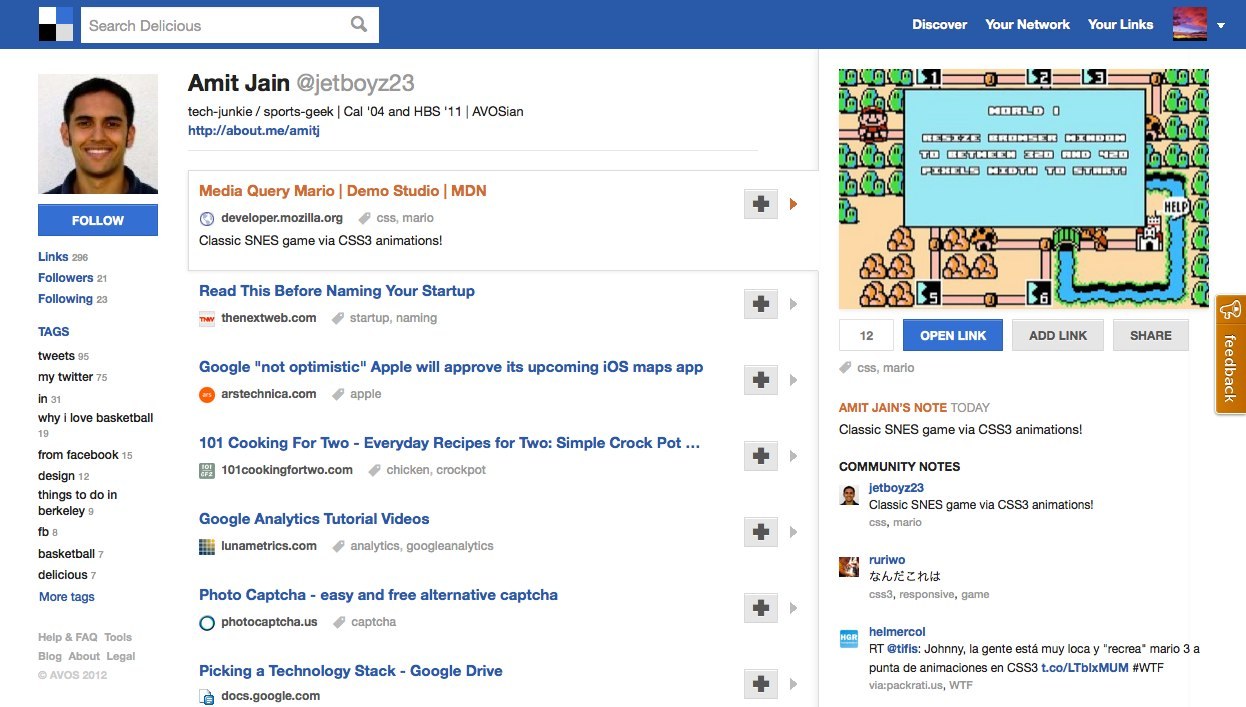Expand arrow for Google Analytics Tutorial Videos
Viewport: 1246px width, 707px height.
click(794, 532)
